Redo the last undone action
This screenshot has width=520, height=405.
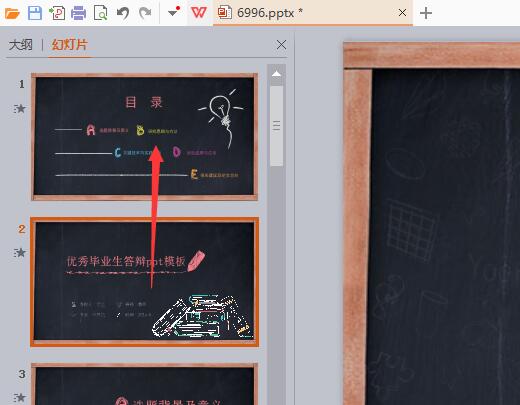(x=145, y=13)
